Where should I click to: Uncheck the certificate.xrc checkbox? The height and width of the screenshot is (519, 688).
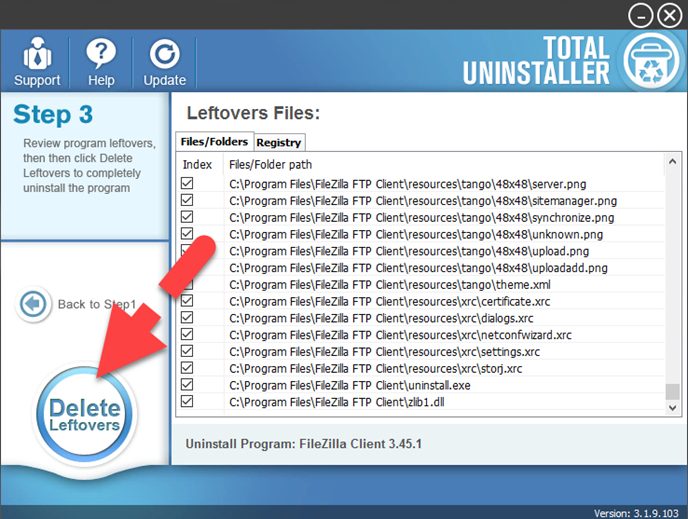187,301
